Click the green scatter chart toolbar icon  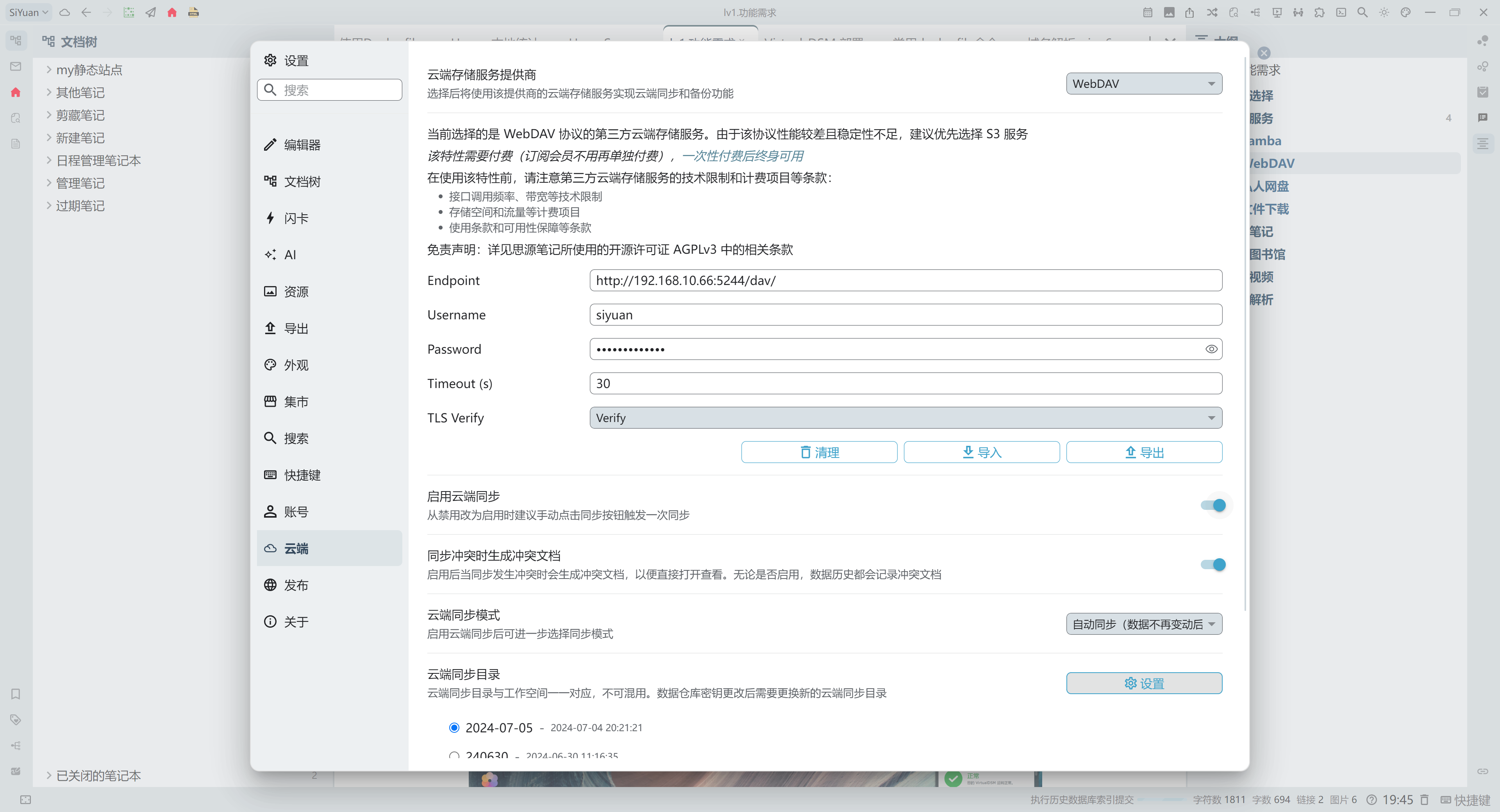pyautogui.click(x=129, y=12)
